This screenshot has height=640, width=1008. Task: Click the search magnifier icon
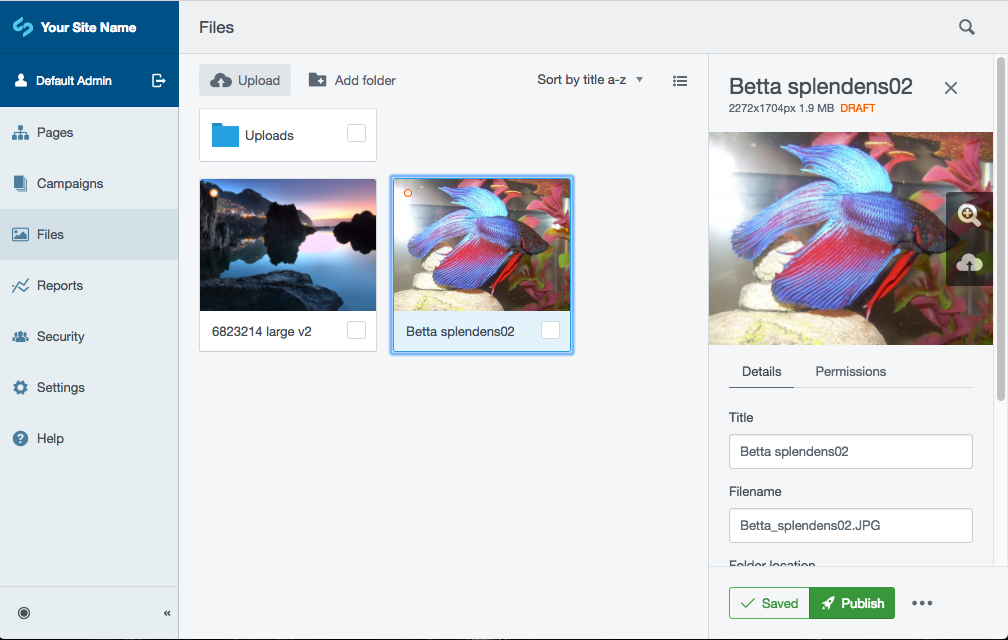pos(966,27)
